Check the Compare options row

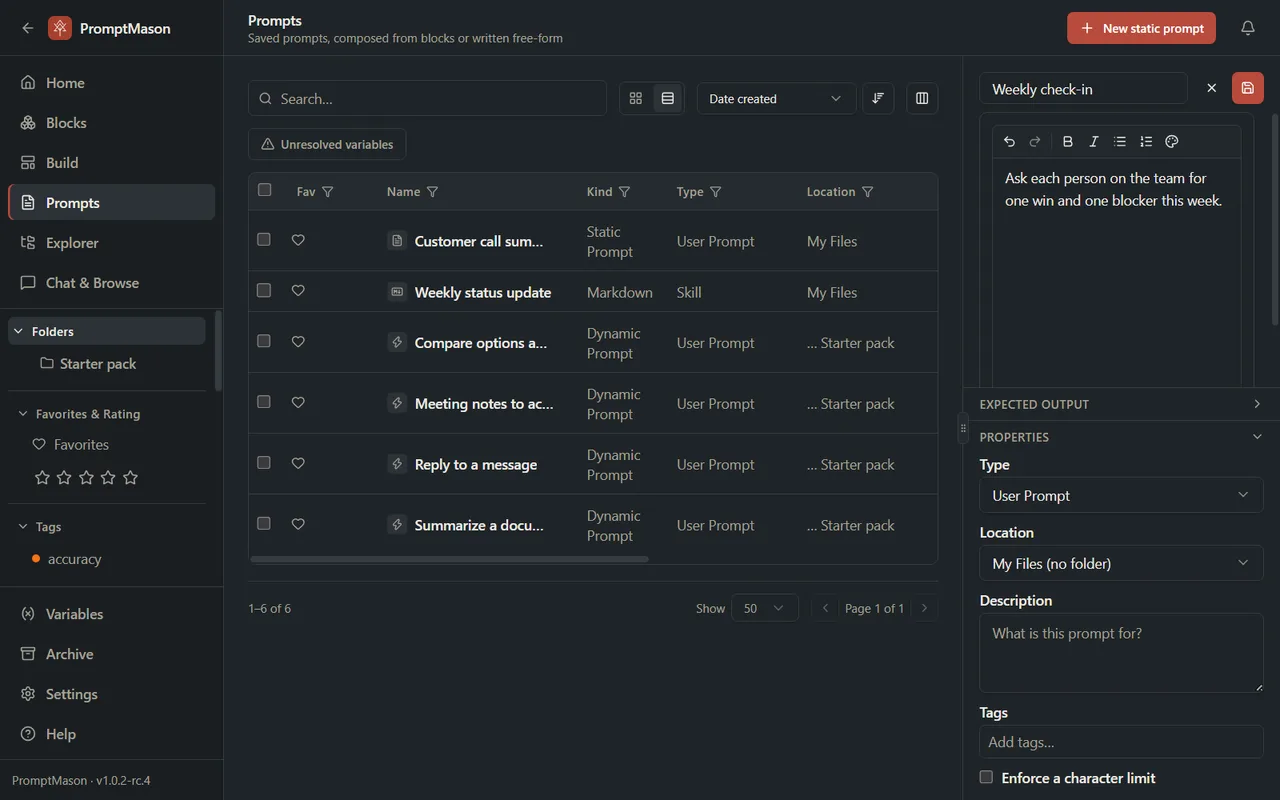[x=264, y=341]
